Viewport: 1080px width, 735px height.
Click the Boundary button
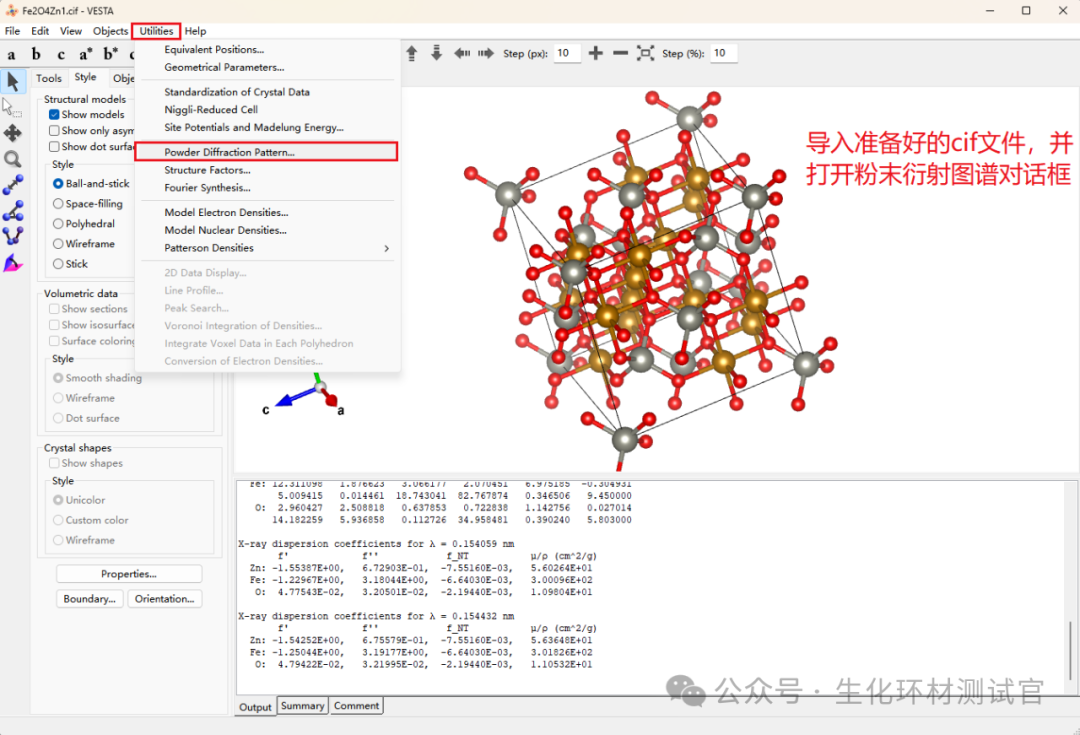coord(90,599)
